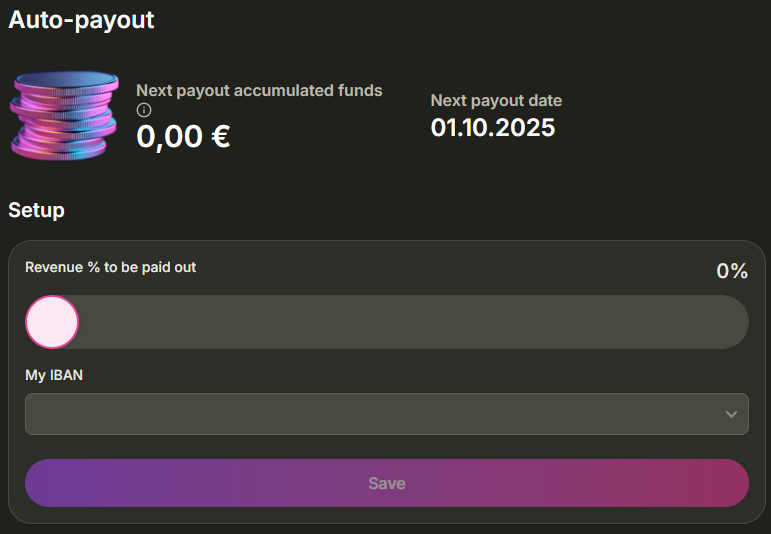Click the 0,00 € accumulated funds amount

[x=183, y=135]
